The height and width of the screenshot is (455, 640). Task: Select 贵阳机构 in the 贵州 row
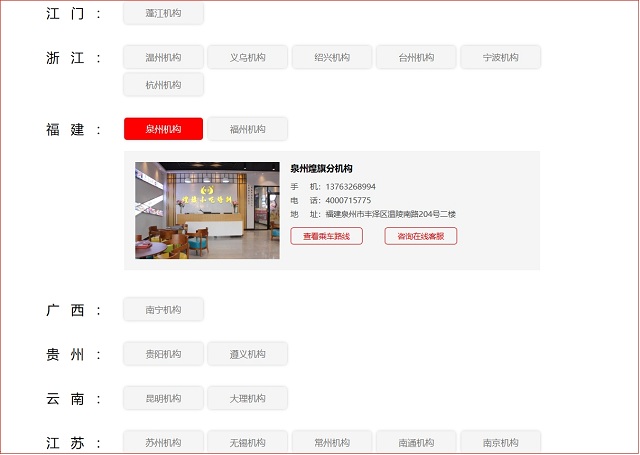163,354
